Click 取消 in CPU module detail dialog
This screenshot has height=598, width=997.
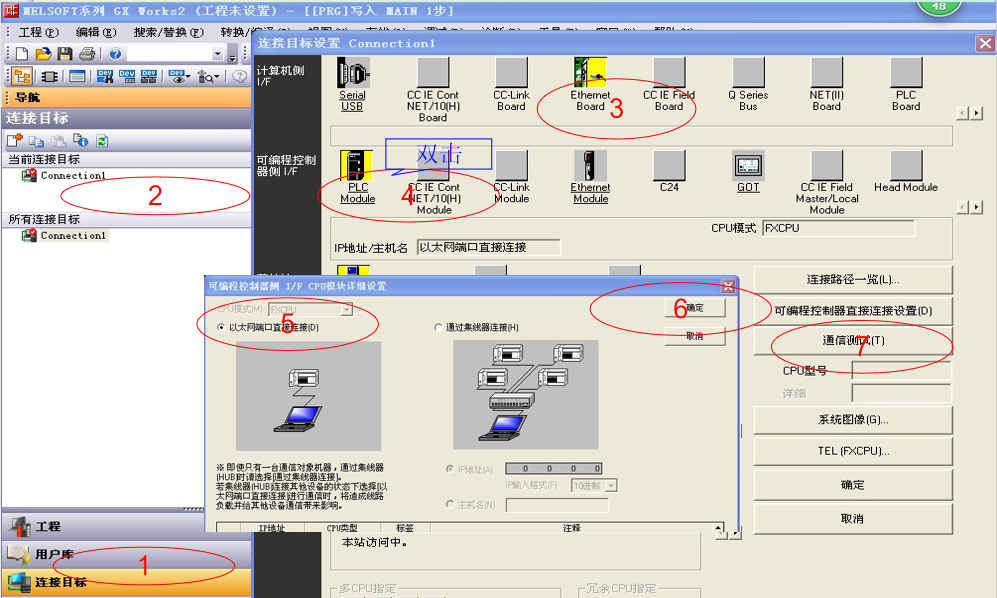click(694, 336)
